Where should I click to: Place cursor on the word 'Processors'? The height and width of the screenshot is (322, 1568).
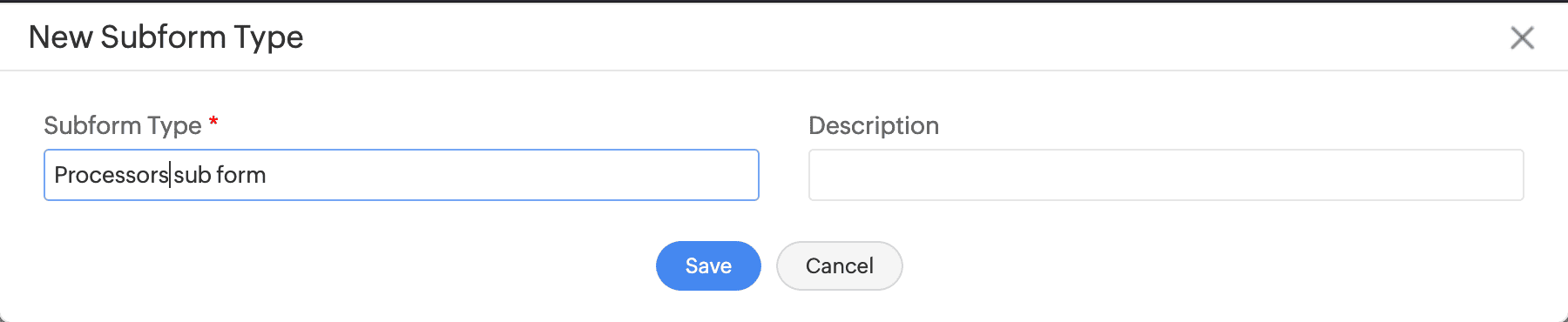111,175
